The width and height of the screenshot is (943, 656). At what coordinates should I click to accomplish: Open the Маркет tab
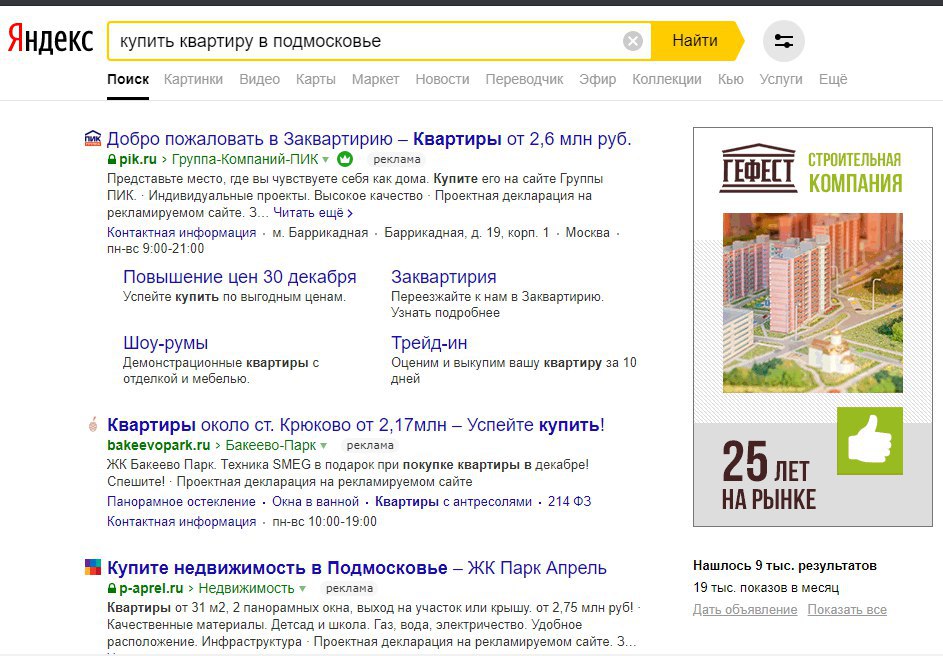tap(375, 79)
